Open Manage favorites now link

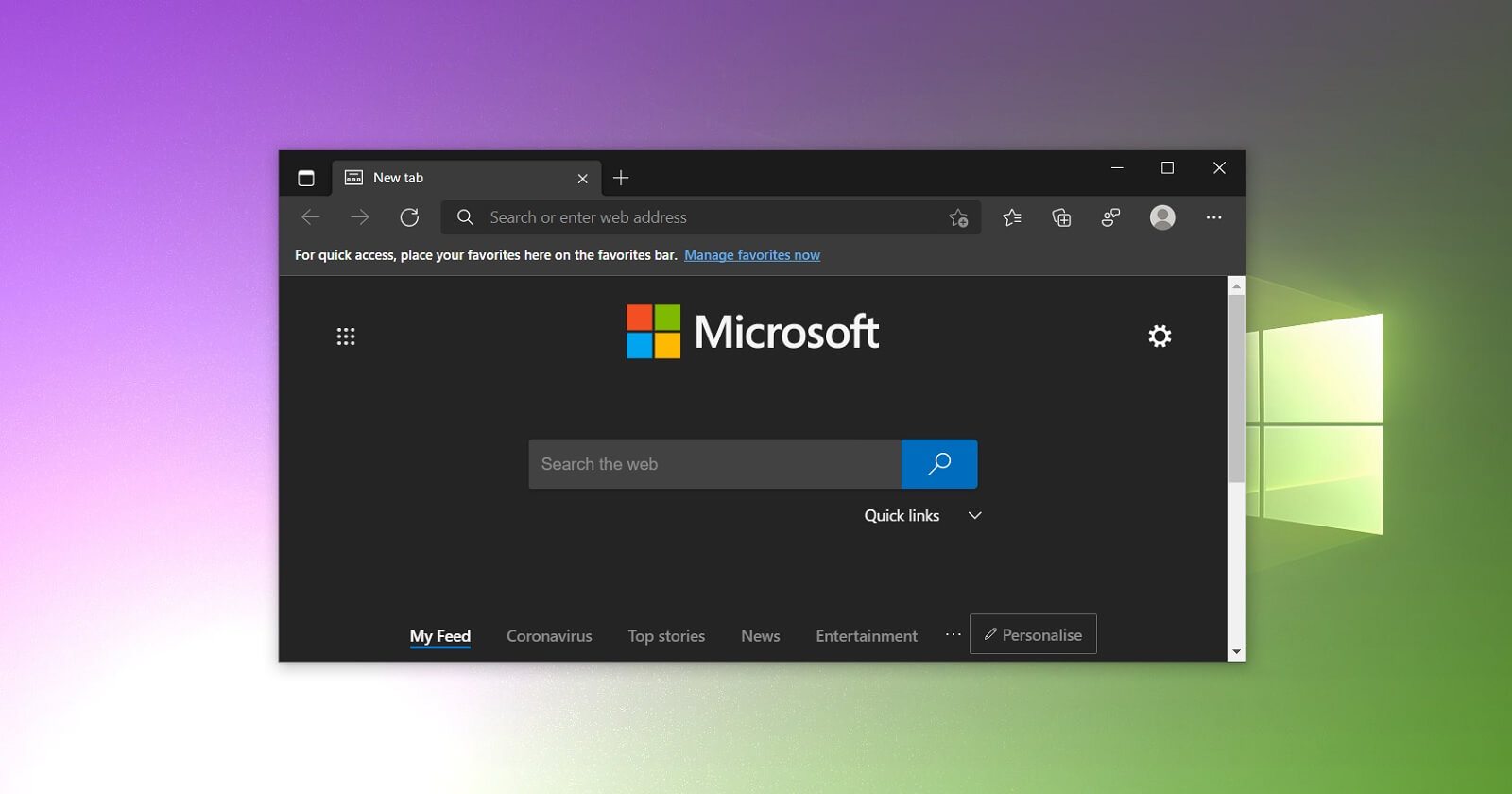tap(752, 255)
